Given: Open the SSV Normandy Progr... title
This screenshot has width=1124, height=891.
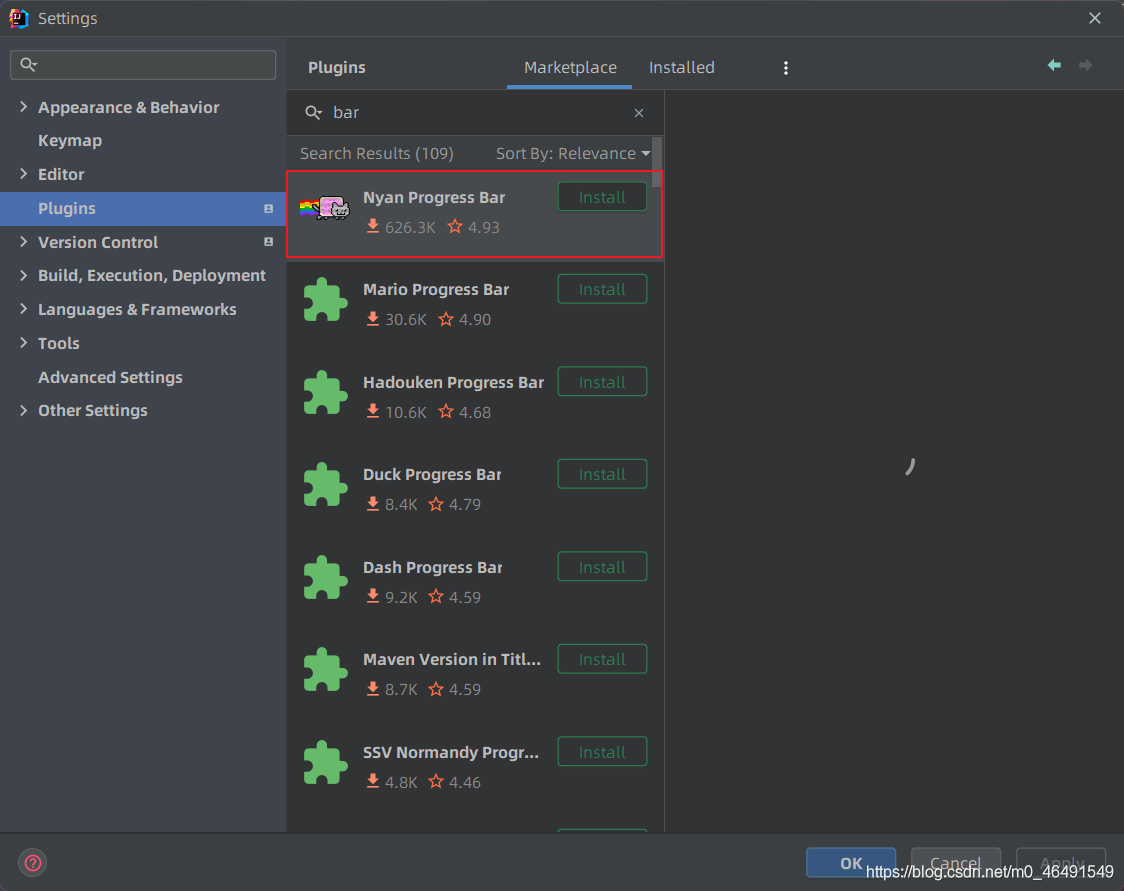Looking at the screenshot, I should pyautogui.click(x=450, y=752).
